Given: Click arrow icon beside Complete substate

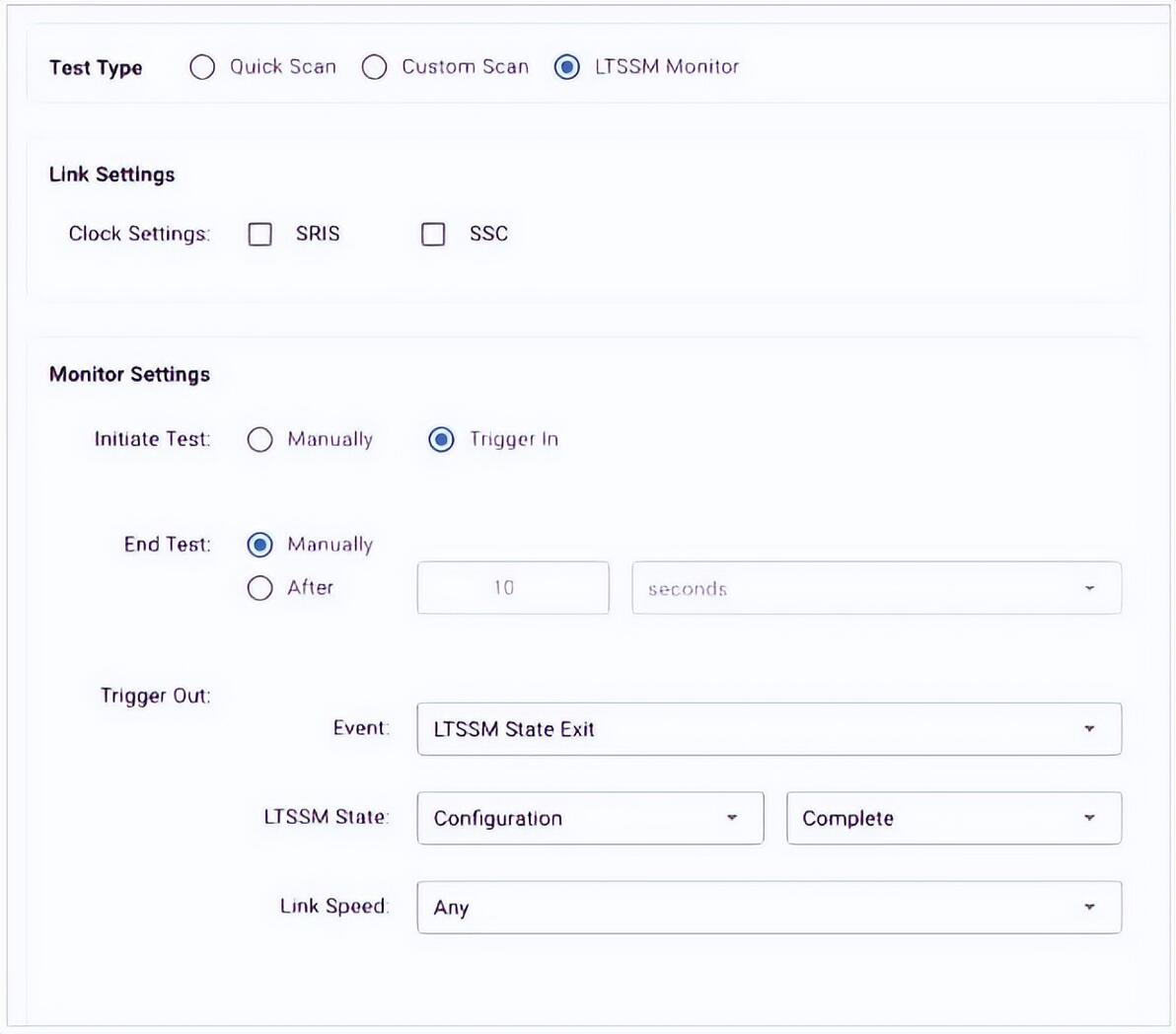Looking at the screenshot, I should coord(1089,818).
